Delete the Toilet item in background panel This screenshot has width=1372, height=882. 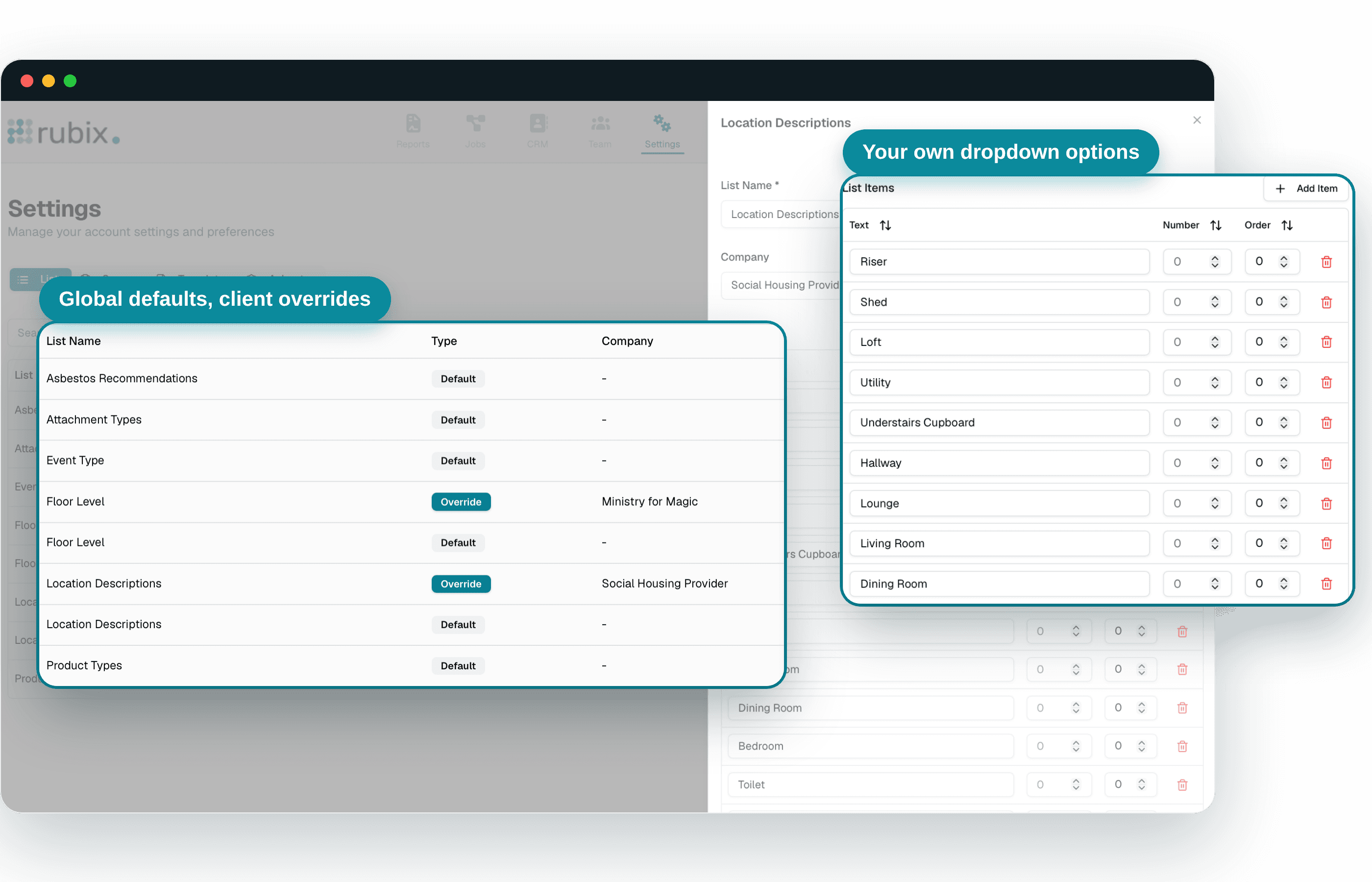pyautogui.click(x=1182, y=784)
